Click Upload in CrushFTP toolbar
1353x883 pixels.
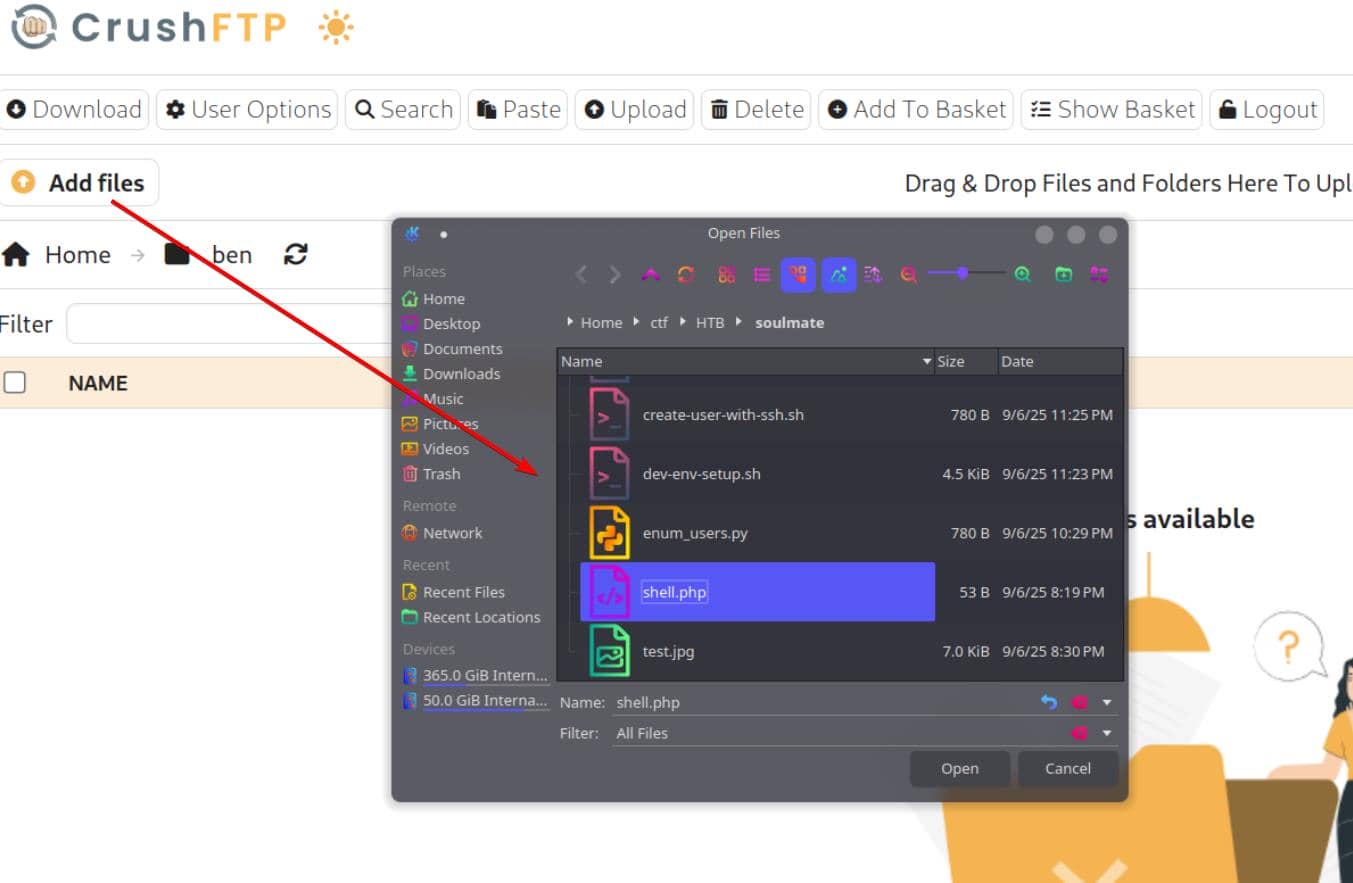635,110
